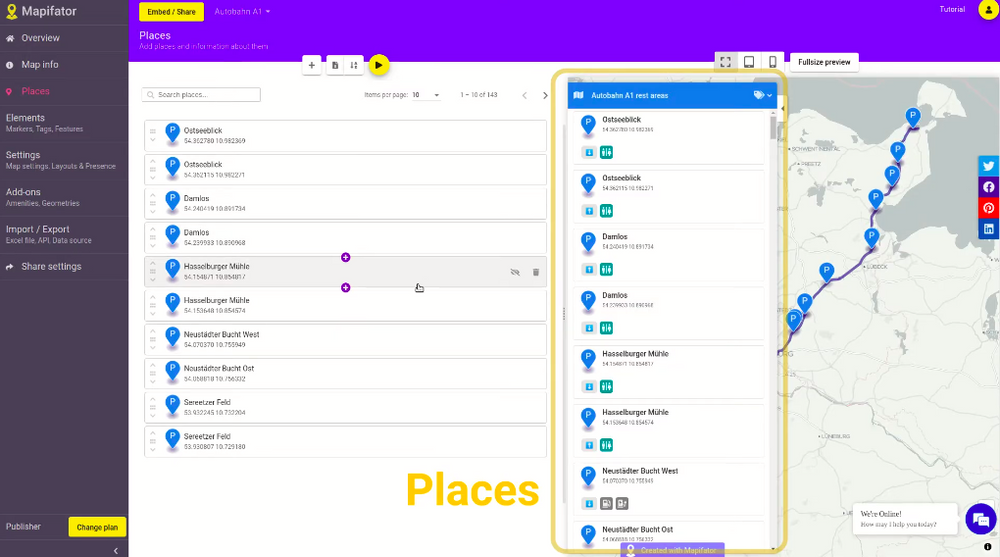Expand the Autobahn A1 map selector dropdown
The width and height of the screenshot is (1000, 557).
[x=243, y=11]
